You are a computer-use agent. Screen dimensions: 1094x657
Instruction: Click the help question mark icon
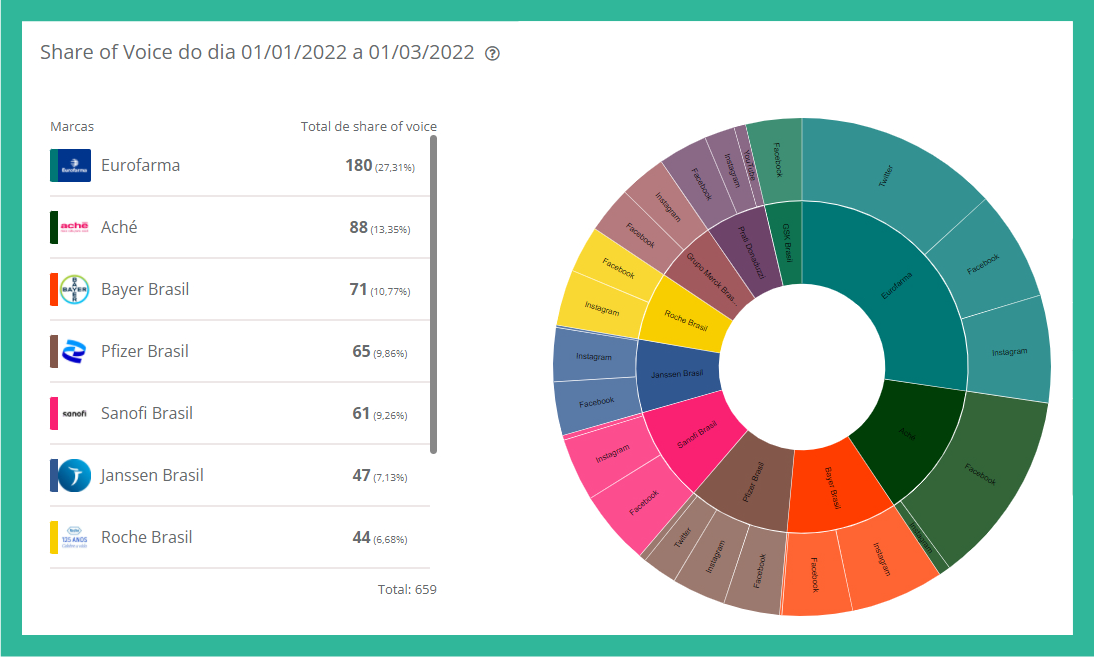click(492, 54)
